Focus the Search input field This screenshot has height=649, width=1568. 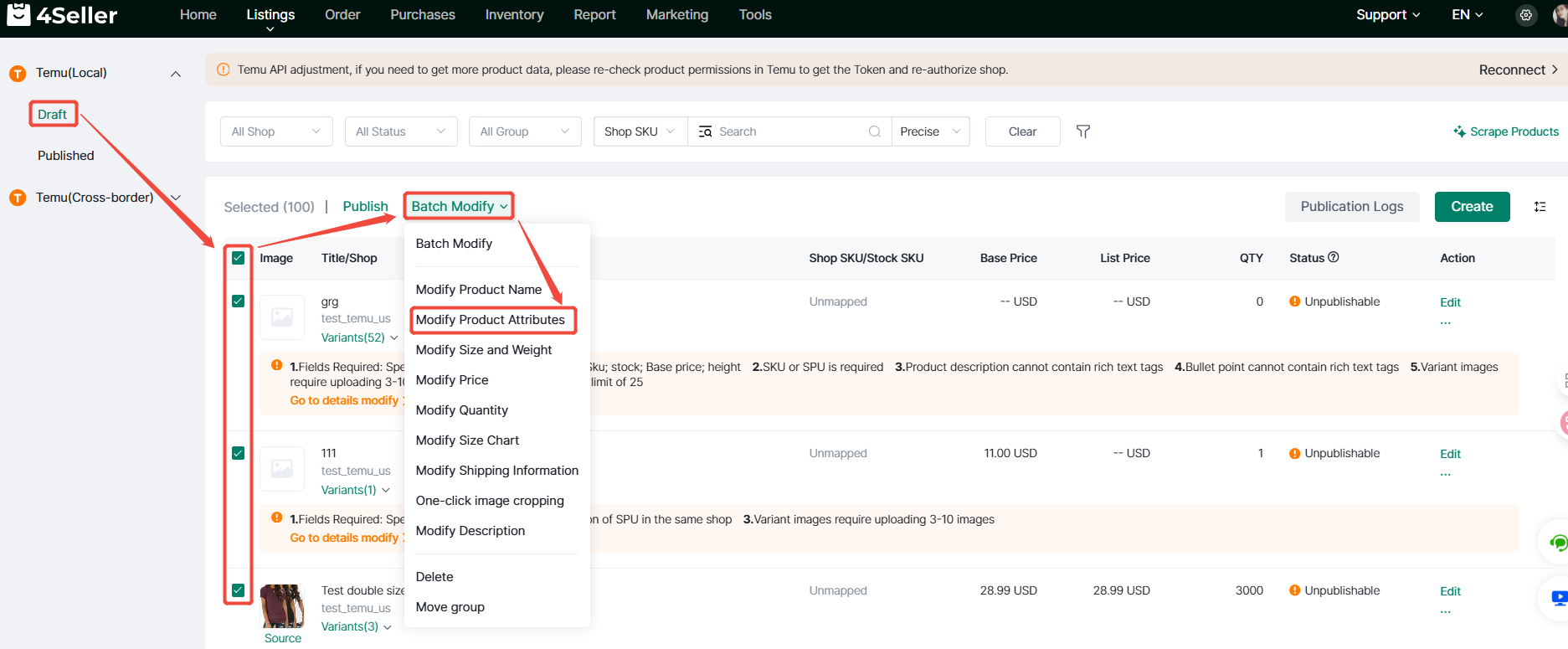pyautogui.click(x=791, y=131)
